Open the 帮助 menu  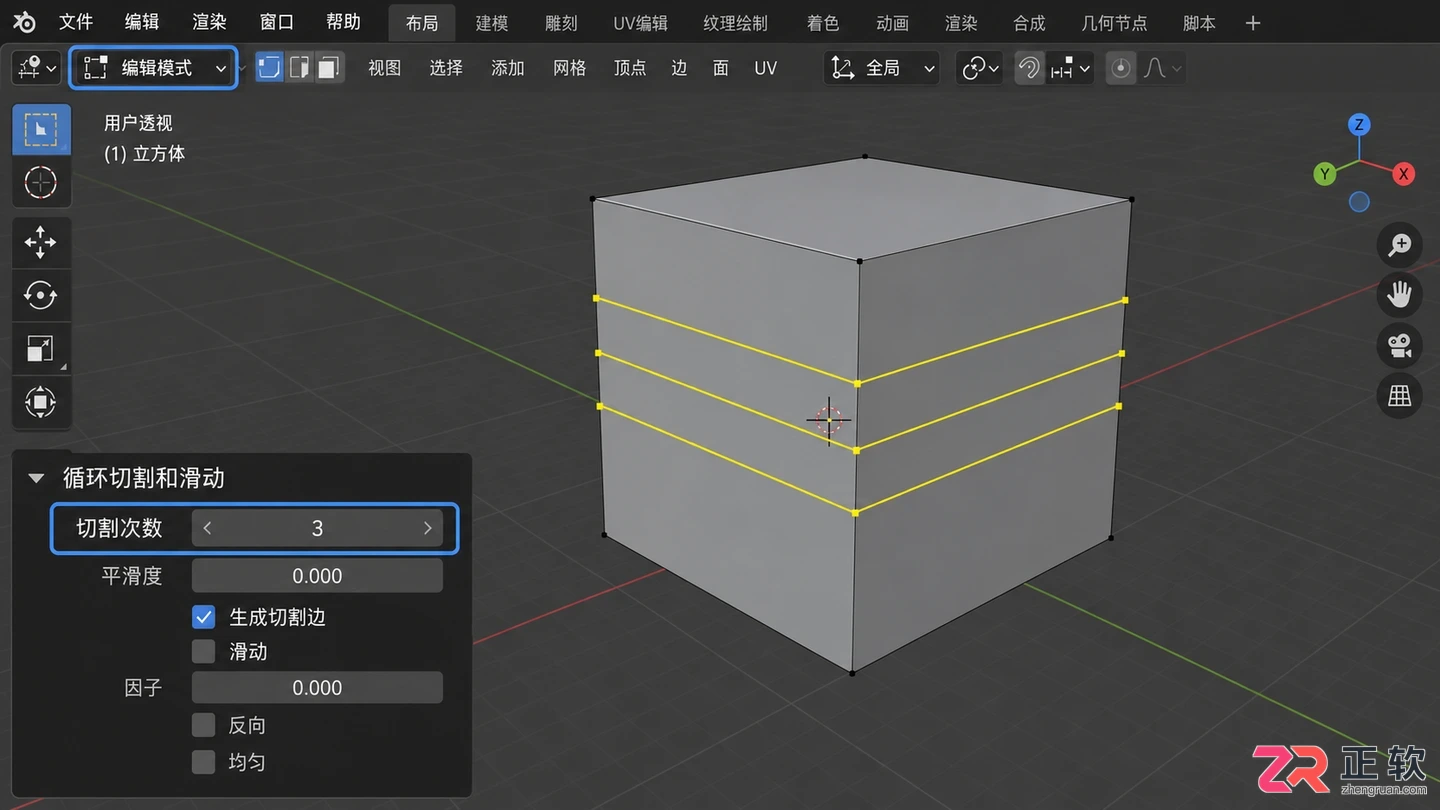point(343,22)
